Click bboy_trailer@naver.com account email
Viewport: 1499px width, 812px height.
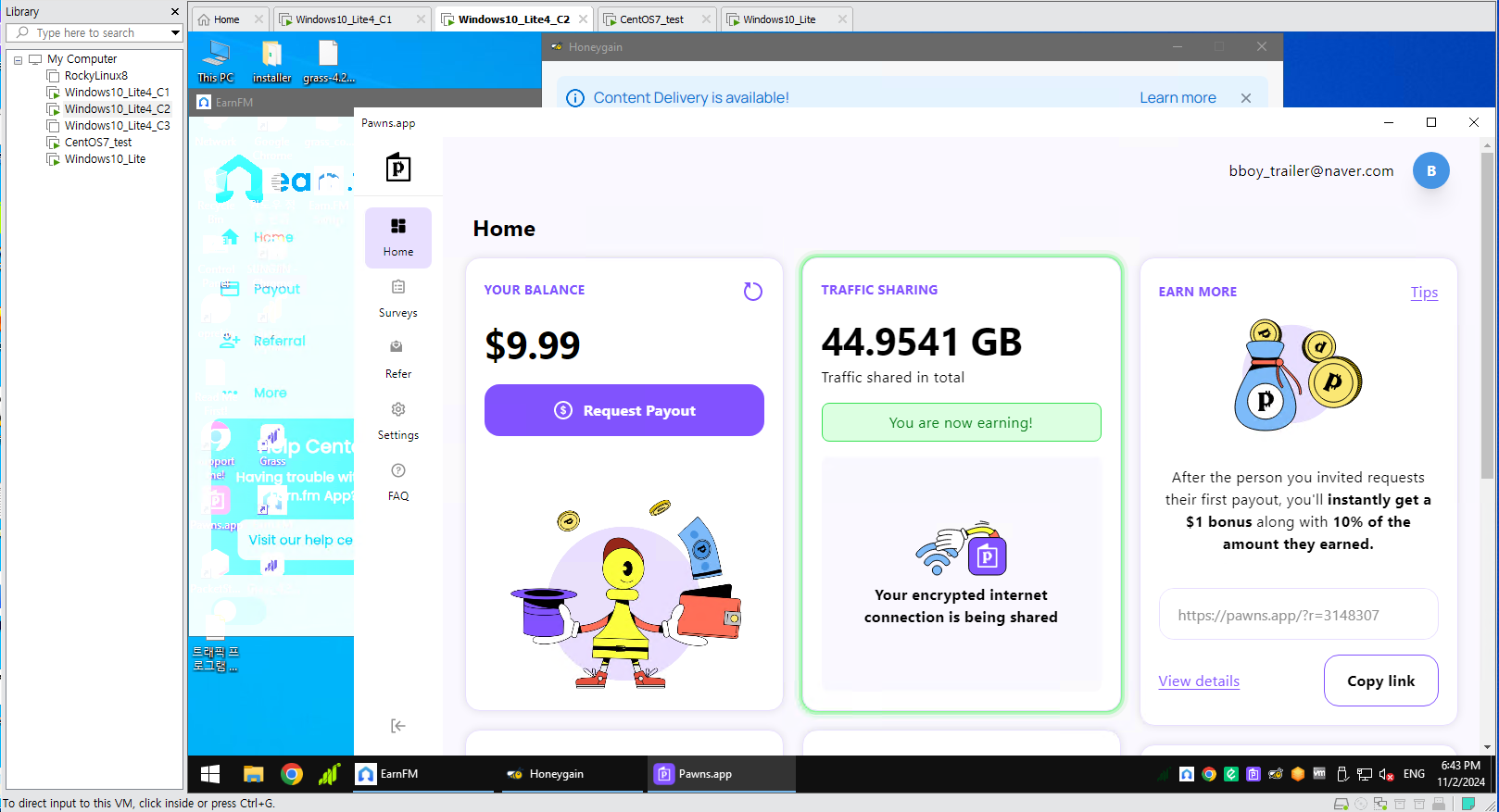[x=1311, y=171]
